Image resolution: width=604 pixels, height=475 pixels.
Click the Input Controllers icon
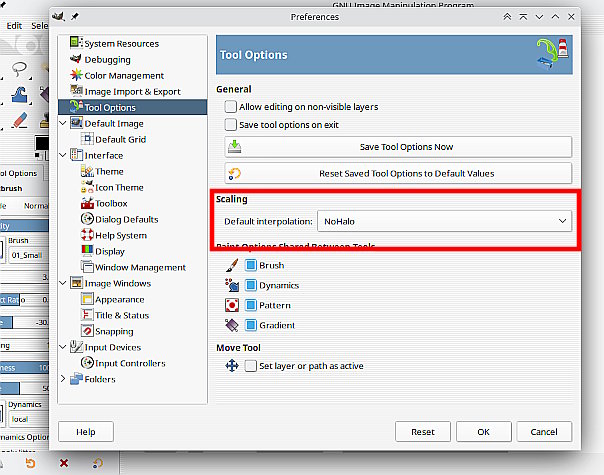click(87, 363)
